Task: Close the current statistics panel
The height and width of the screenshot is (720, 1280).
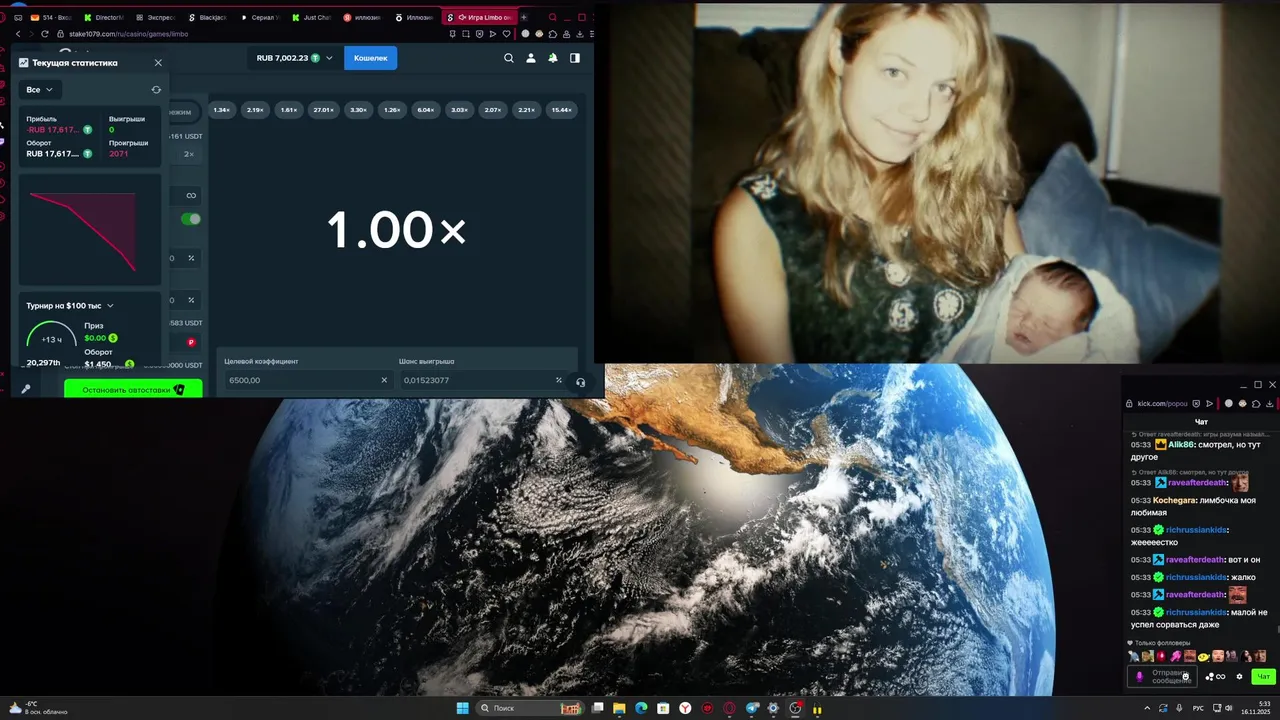Action: coord(158,62)
